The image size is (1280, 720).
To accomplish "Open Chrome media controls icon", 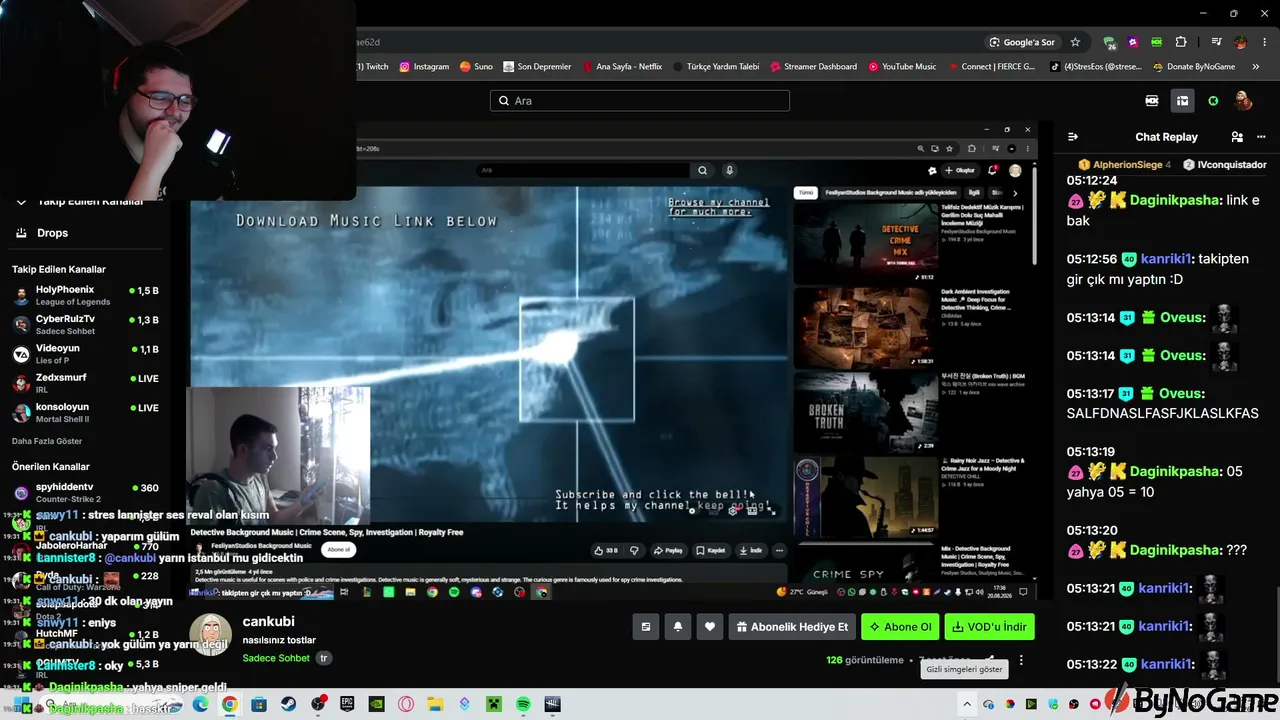I will 1216,42.
